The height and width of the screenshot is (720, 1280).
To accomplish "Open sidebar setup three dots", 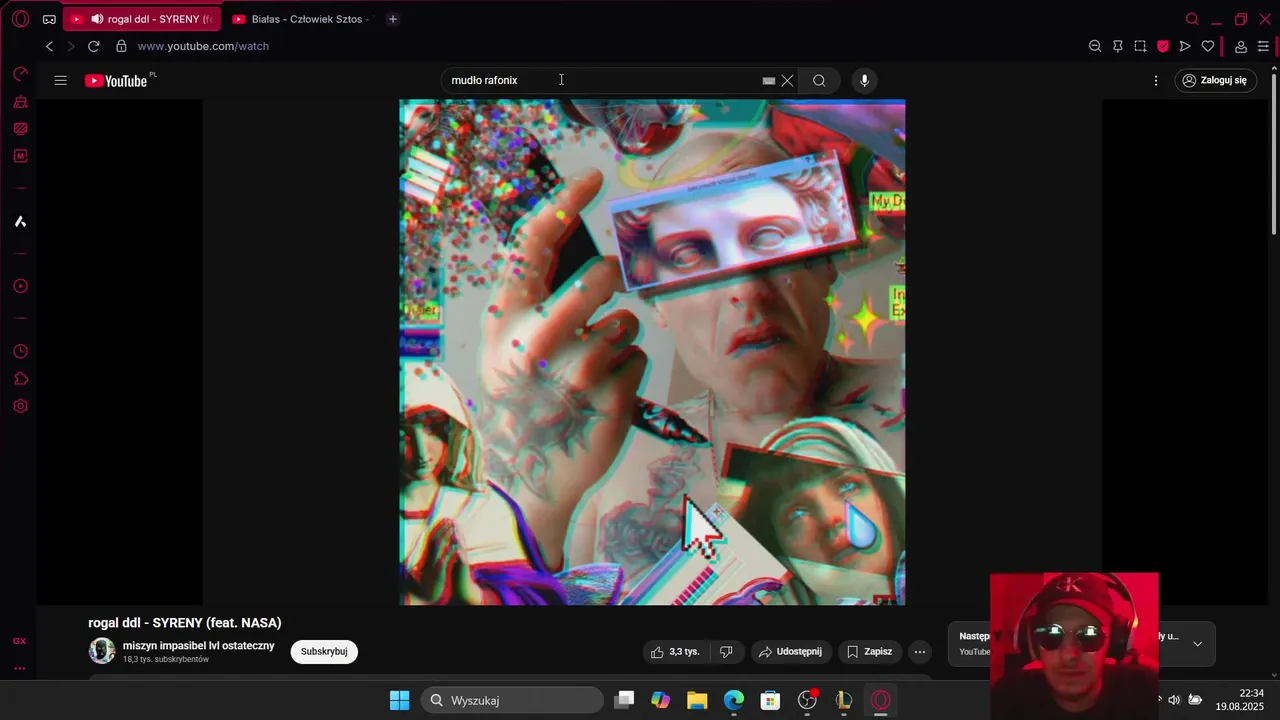I will pyautogui.click(x=20, y=668).
